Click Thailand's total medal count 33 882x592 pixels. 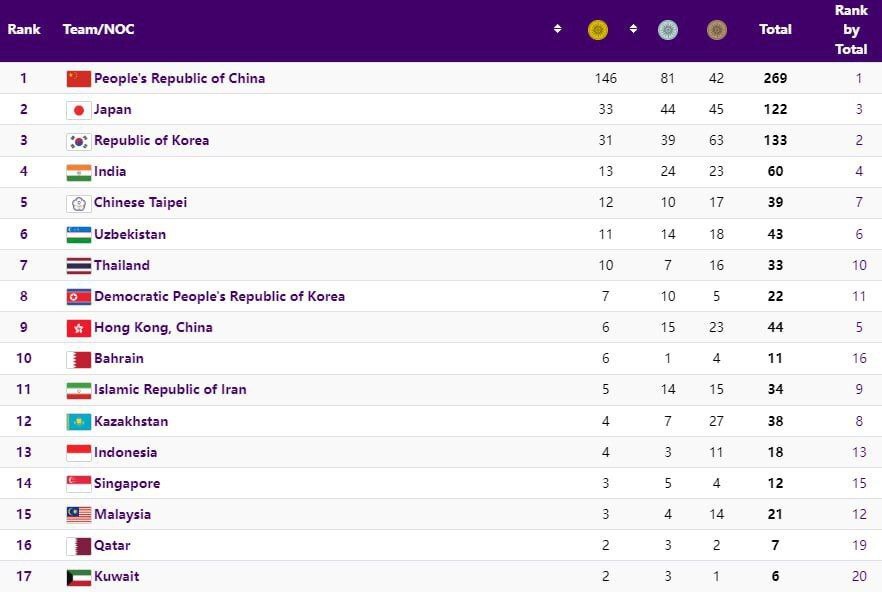tap(775, 266)
